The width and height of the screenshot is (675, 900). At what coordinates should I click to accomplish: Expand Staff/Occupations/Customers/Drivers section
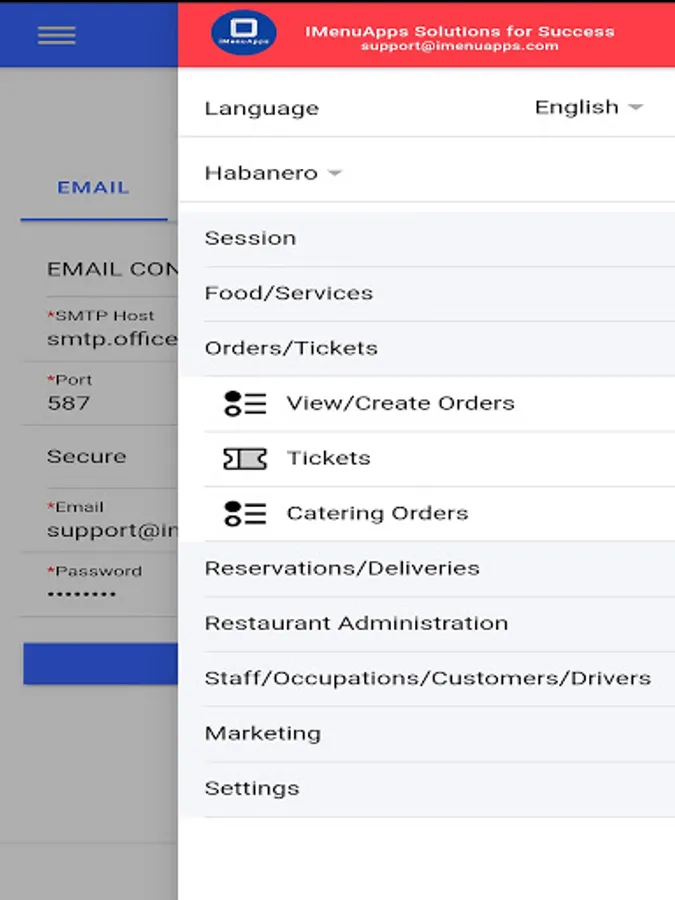click(426, 678)
